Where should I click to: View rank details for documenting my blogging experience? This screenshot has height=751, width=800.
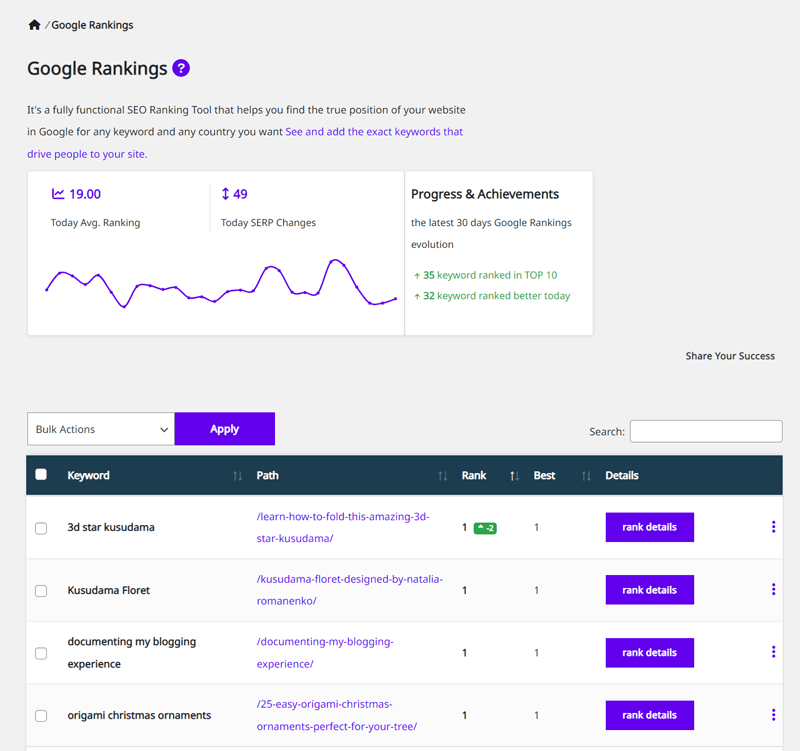pos(649,653)
